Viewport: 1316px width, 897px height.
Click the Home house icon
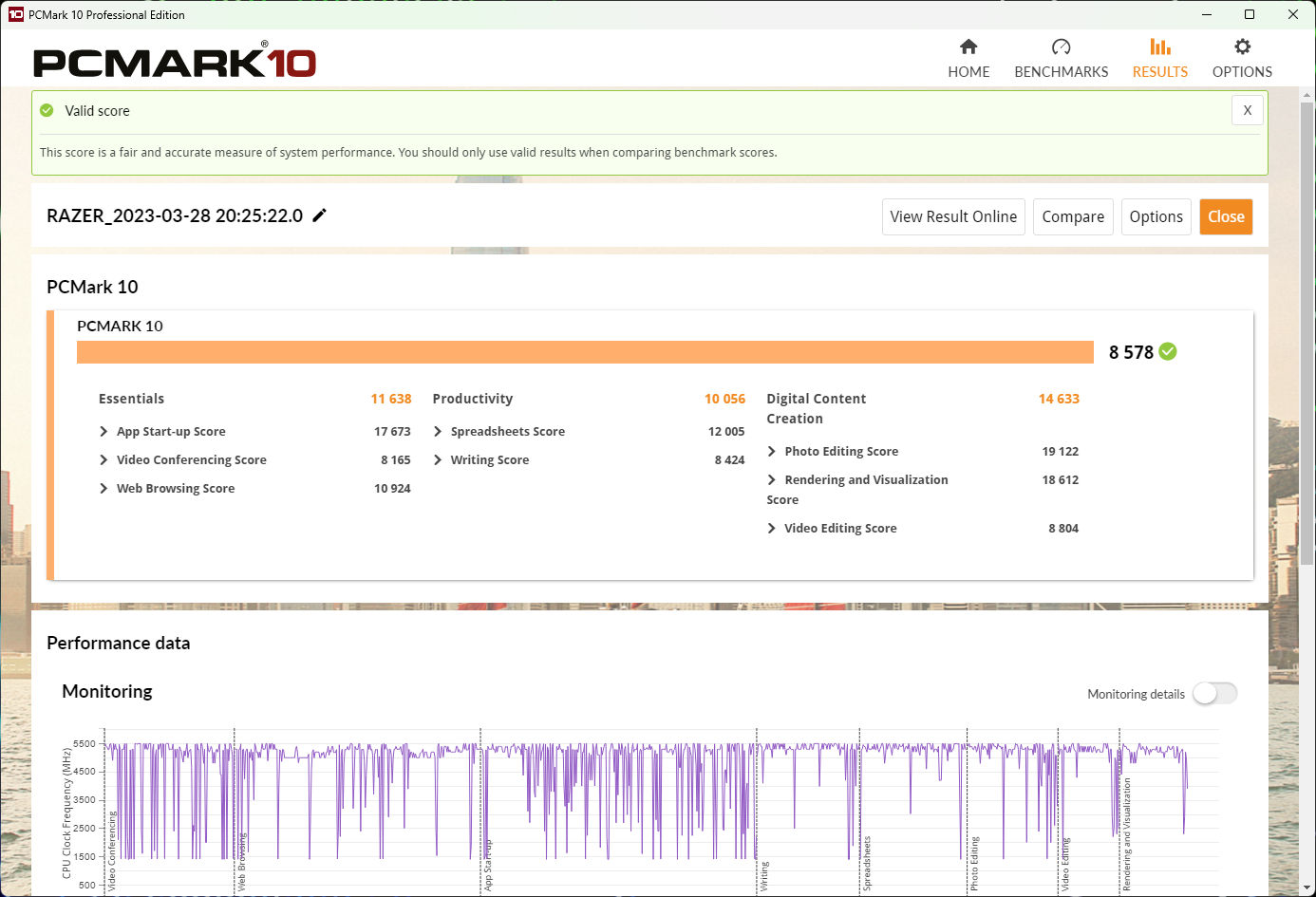(968, 47)
